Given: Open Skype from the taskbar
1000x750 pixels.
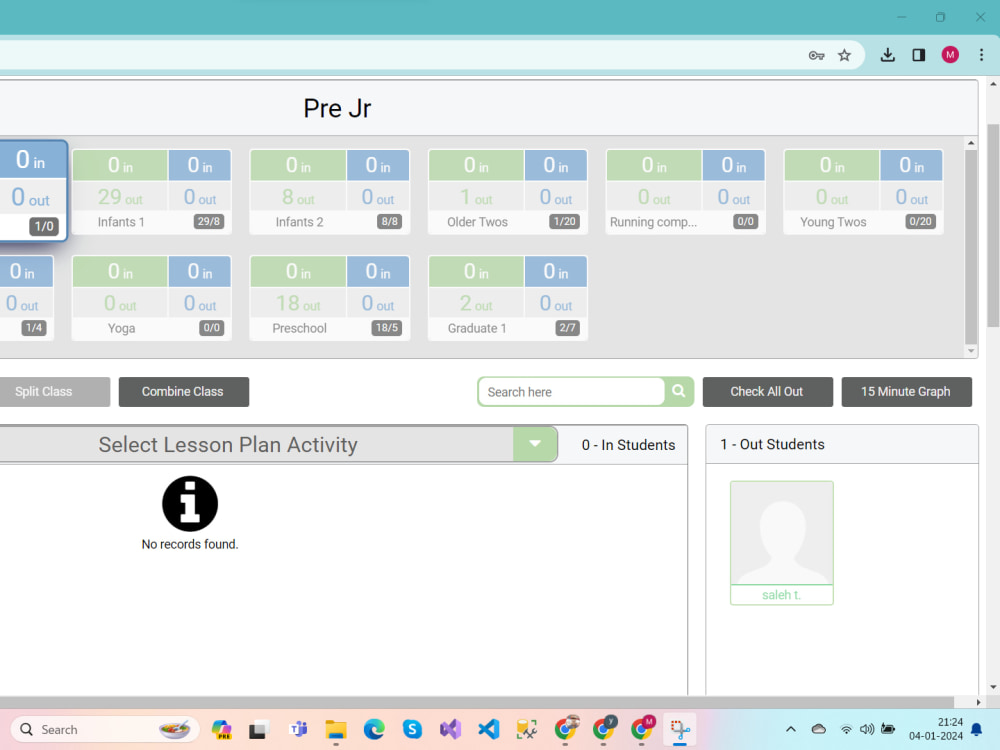Looking at the screenshot, I should pos(413,729).
